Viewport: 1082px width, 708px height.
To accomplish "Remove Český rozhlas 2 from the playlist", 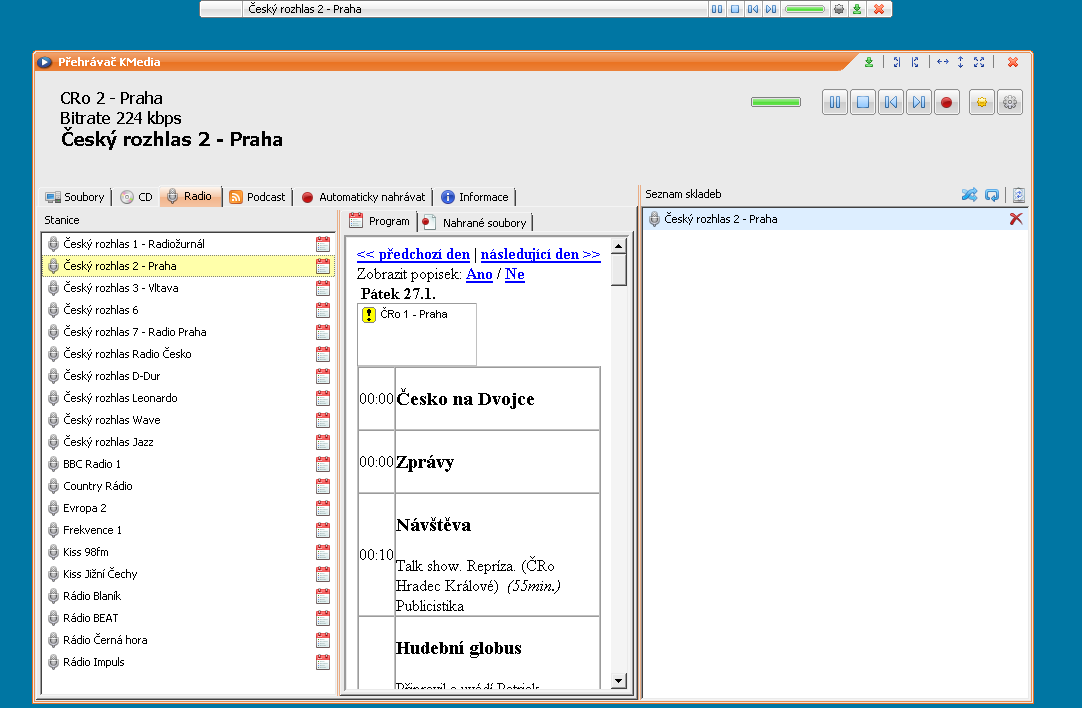I will click(1016, 219).
